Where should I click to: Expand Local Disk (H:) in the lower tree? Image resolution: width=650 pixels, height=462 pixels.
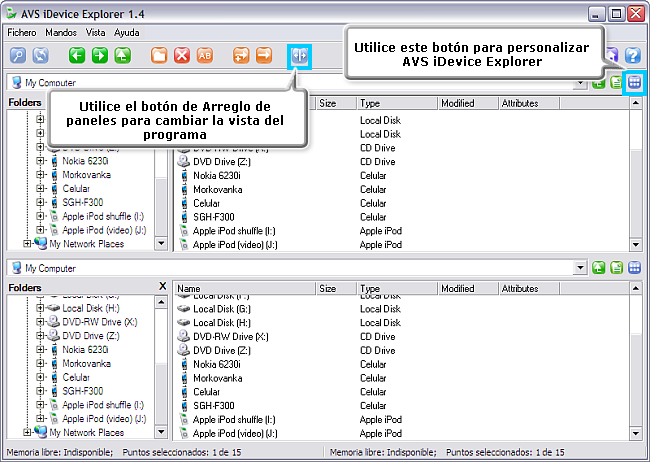pyautogui.click(x=40, y=308)
